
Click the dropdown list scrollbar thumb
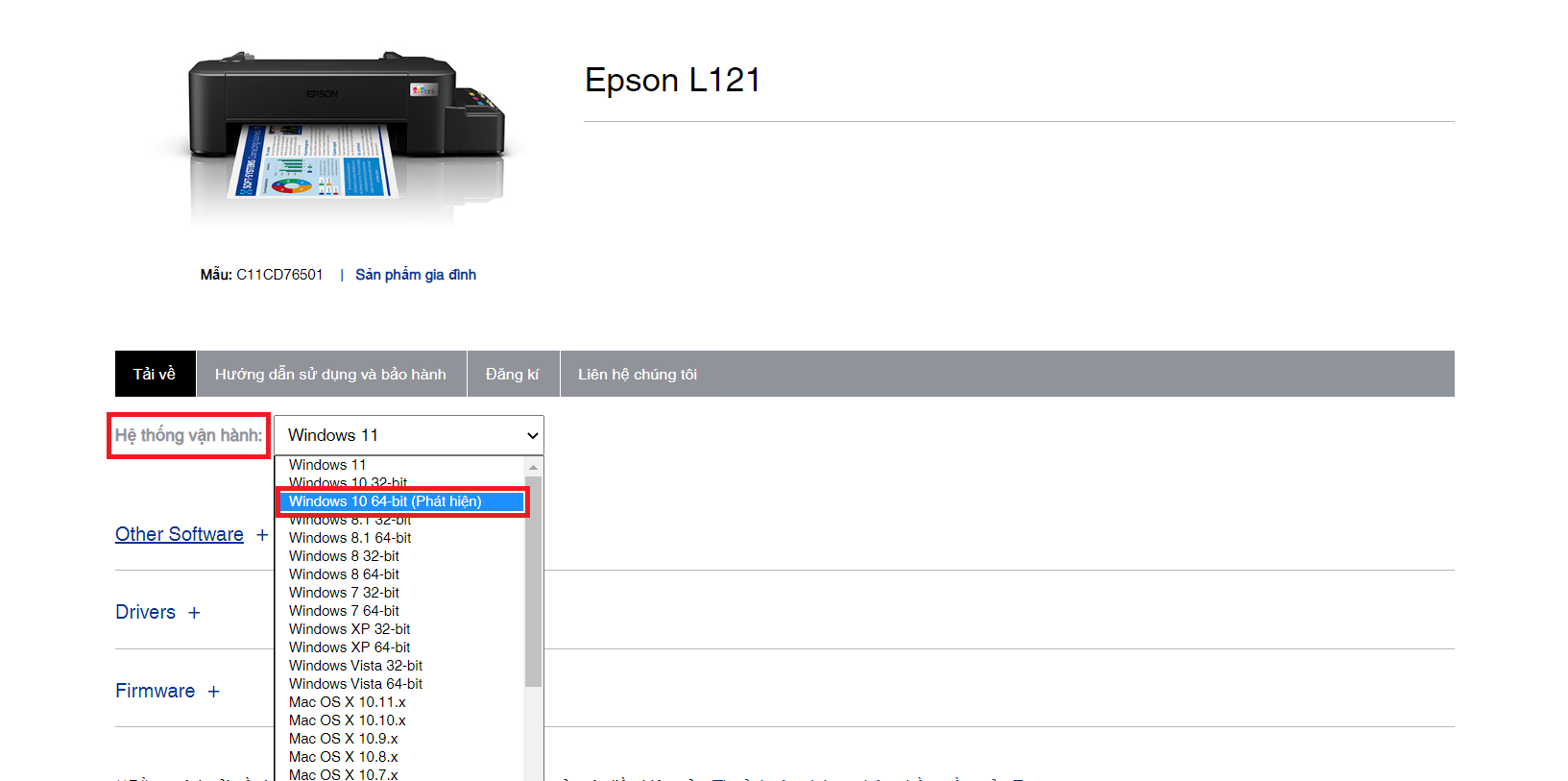point(533,581)
